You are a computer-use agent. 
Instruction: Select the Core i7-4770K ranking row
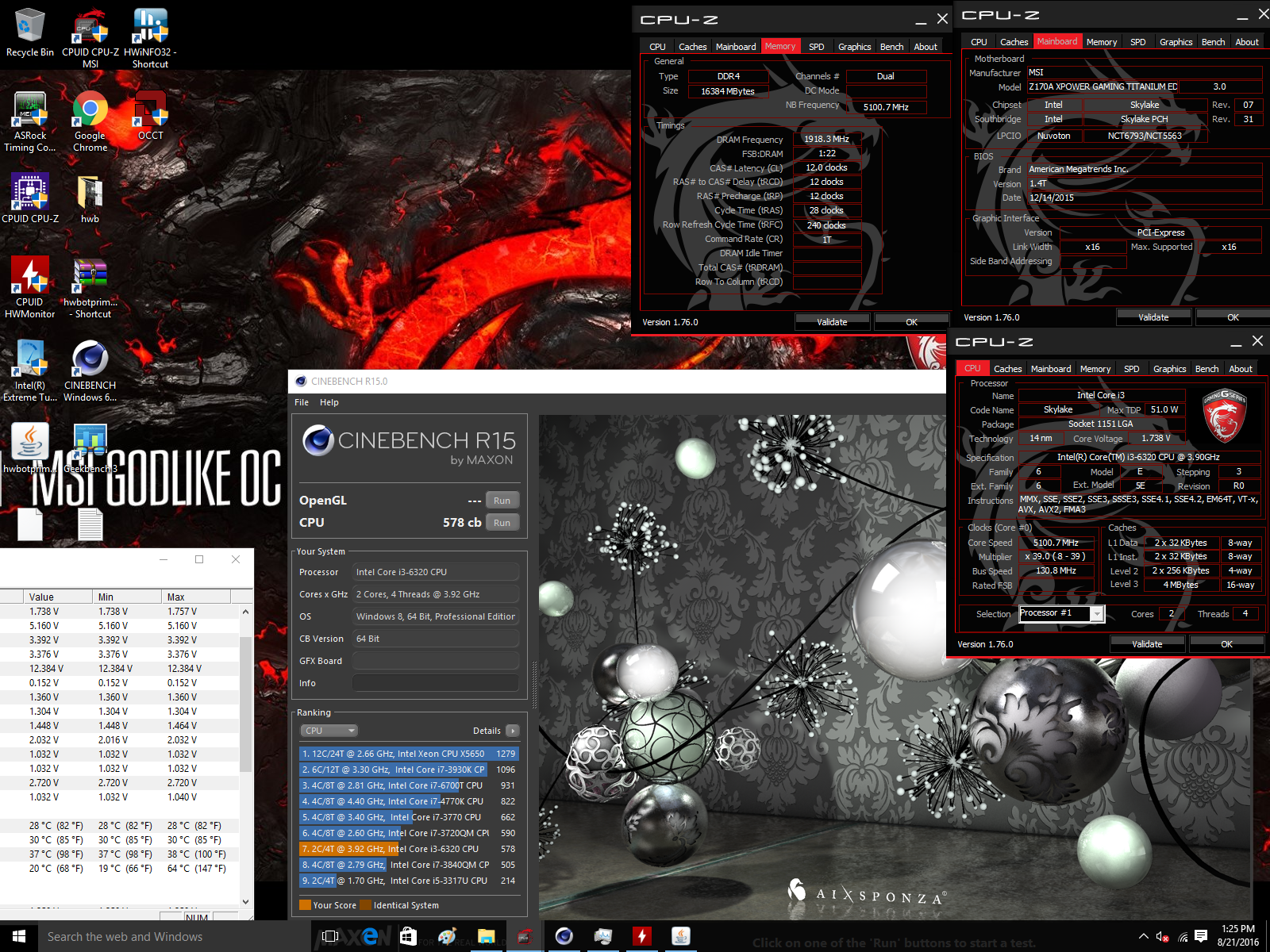tap(409, 801)
